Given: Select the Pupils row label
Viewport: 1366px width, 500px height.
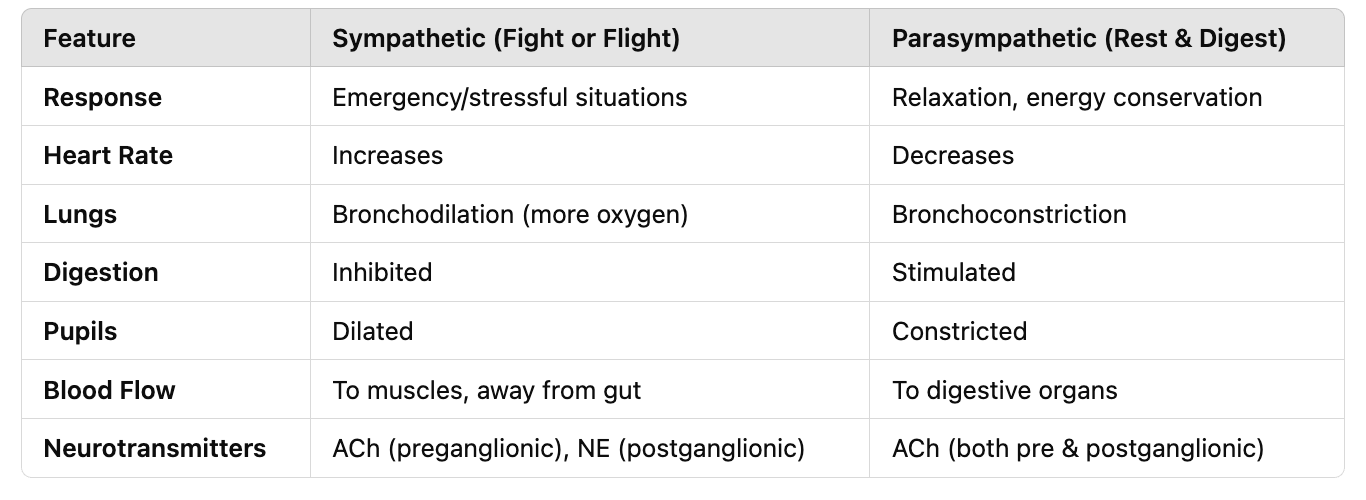Looking at the screenshot, I should (81, 332).
